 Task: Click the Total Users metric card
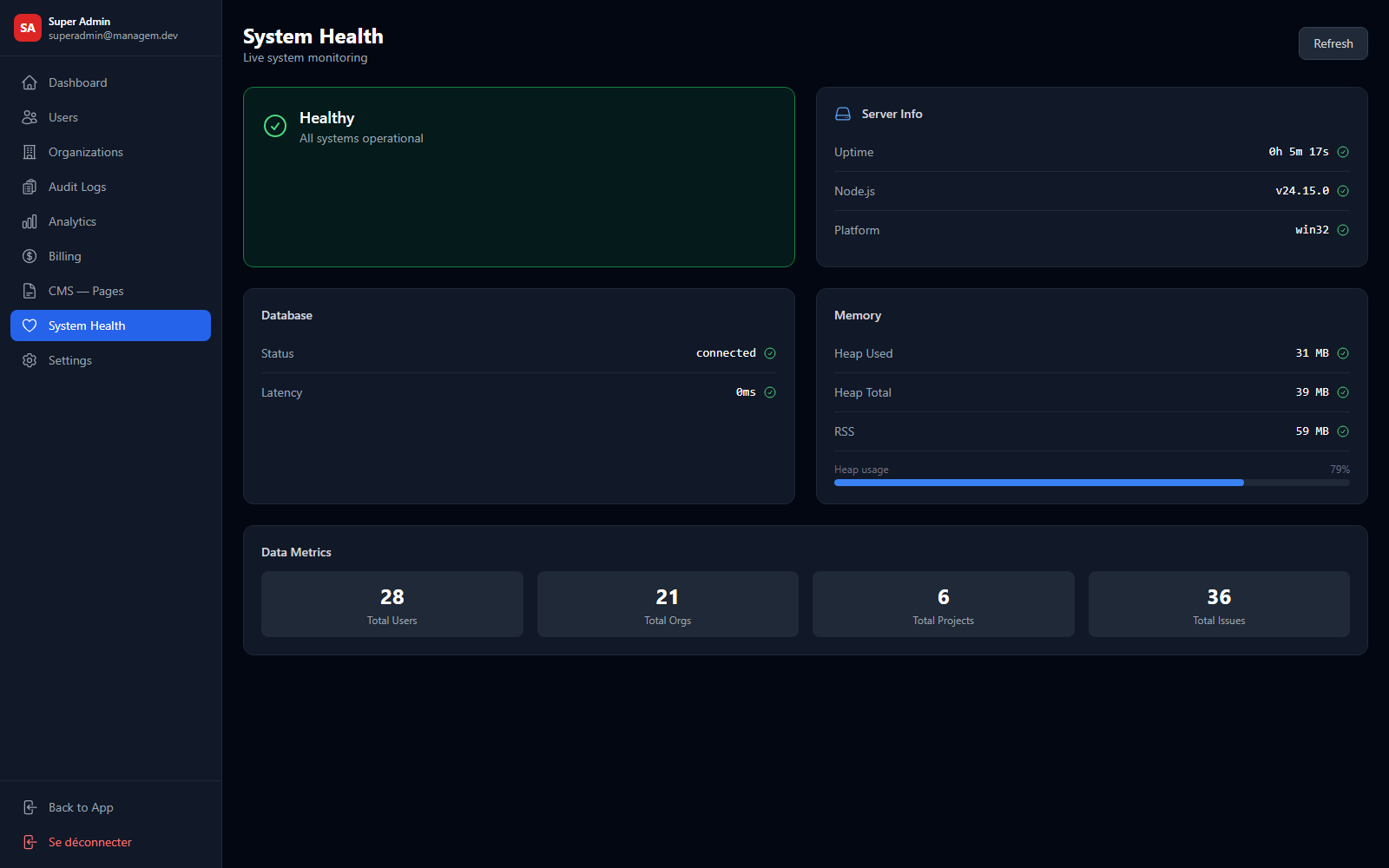(x=392, y=604)
